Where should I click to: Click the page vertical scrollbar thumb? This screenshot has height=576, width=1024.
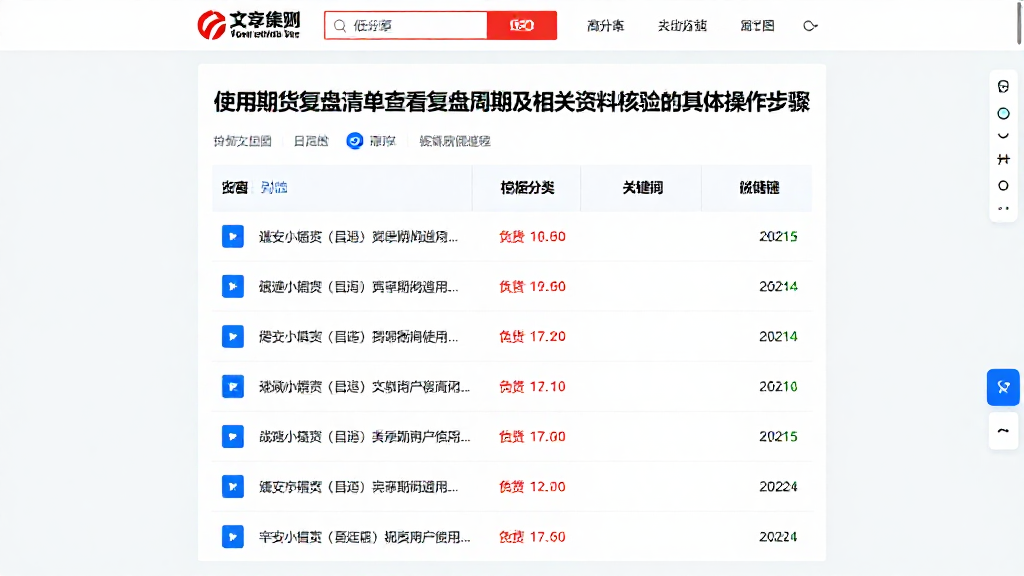1020,22
